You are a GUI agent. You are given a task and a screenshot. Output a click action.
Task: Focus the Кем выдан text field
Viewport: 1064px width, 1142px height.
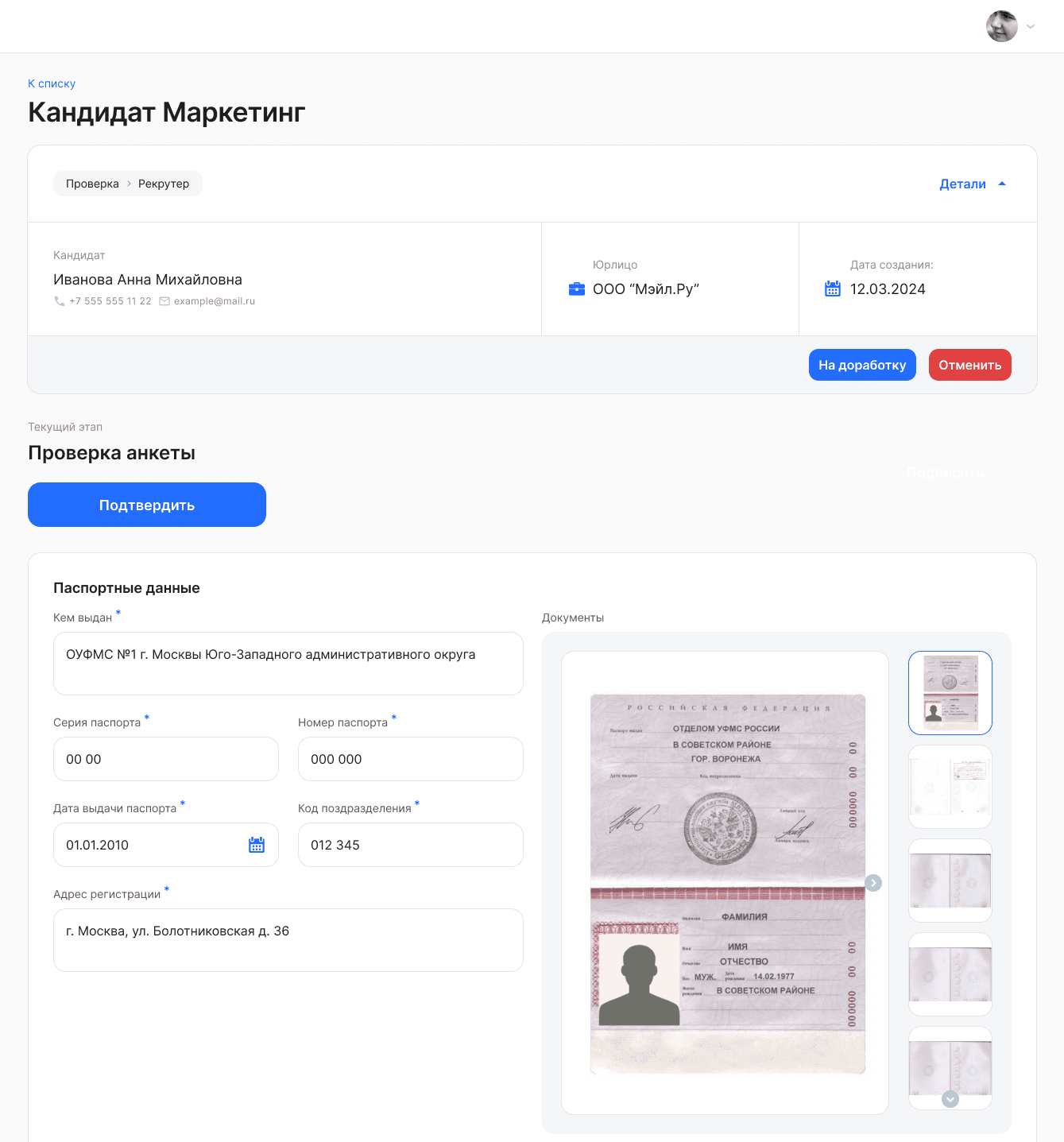click(x=288, y=664)
